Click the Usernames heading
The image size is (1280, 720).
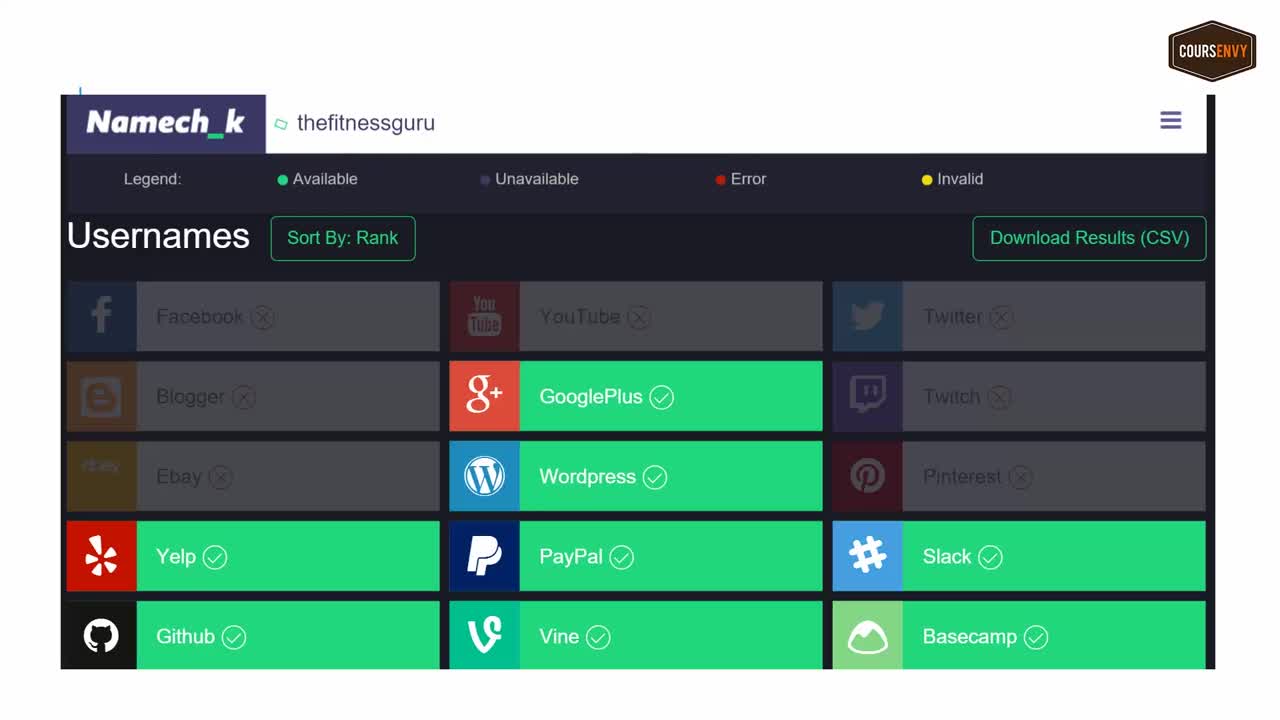click(158, 236)
